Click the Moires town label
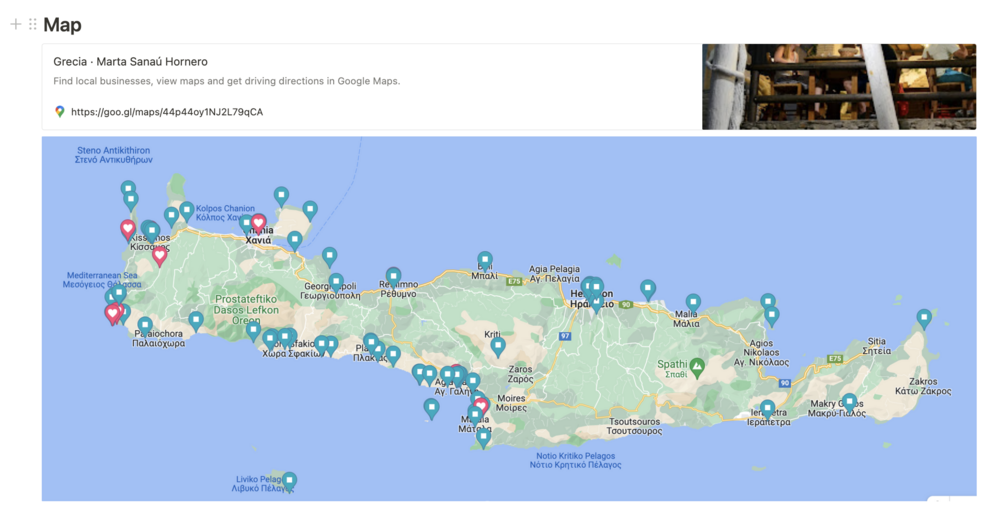Viewport: 1005px width, 525px height. (511, 403)
